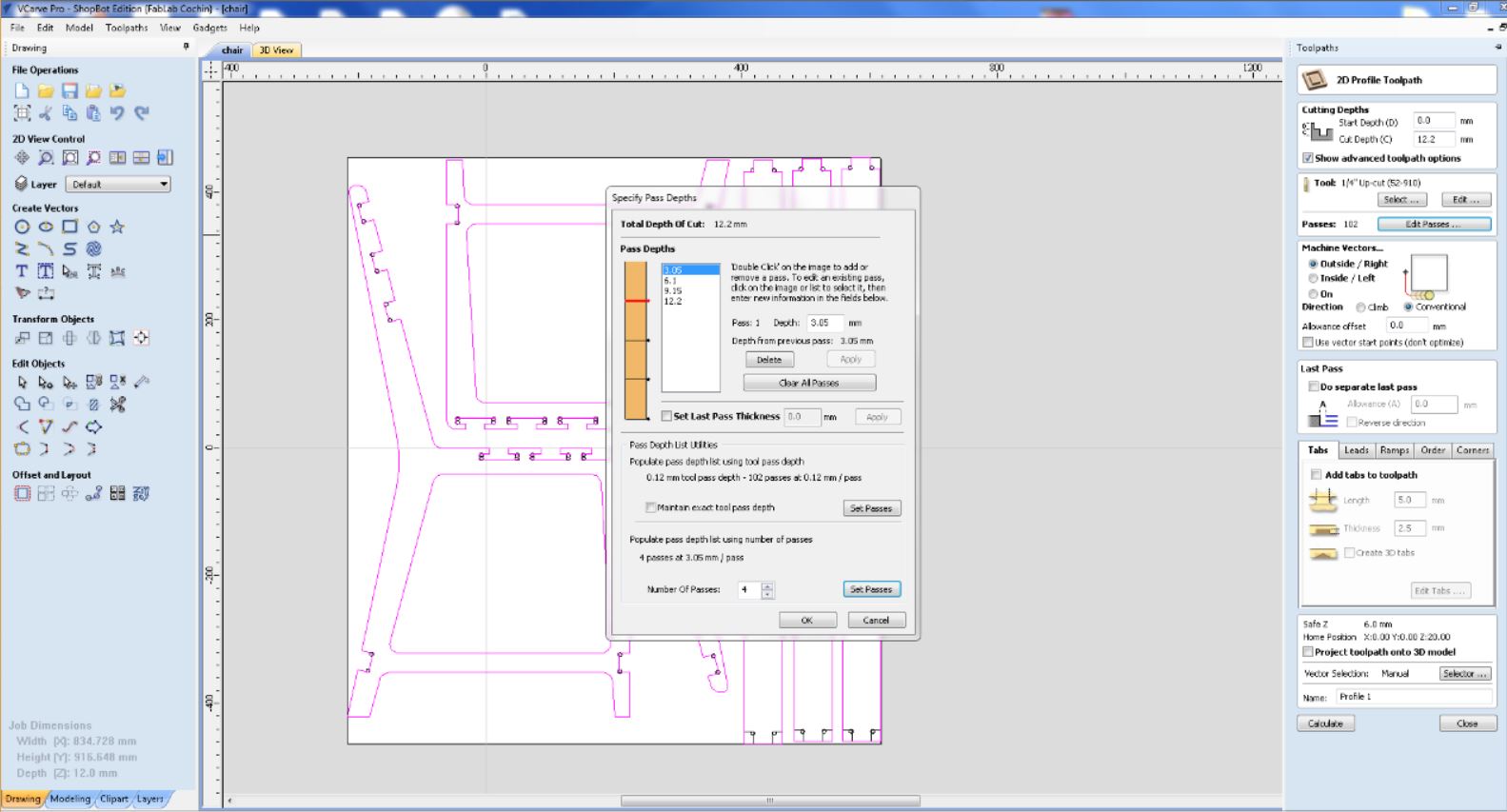Create a new file from File Operations
The image size is (1507, 812).
coord(22,91)
